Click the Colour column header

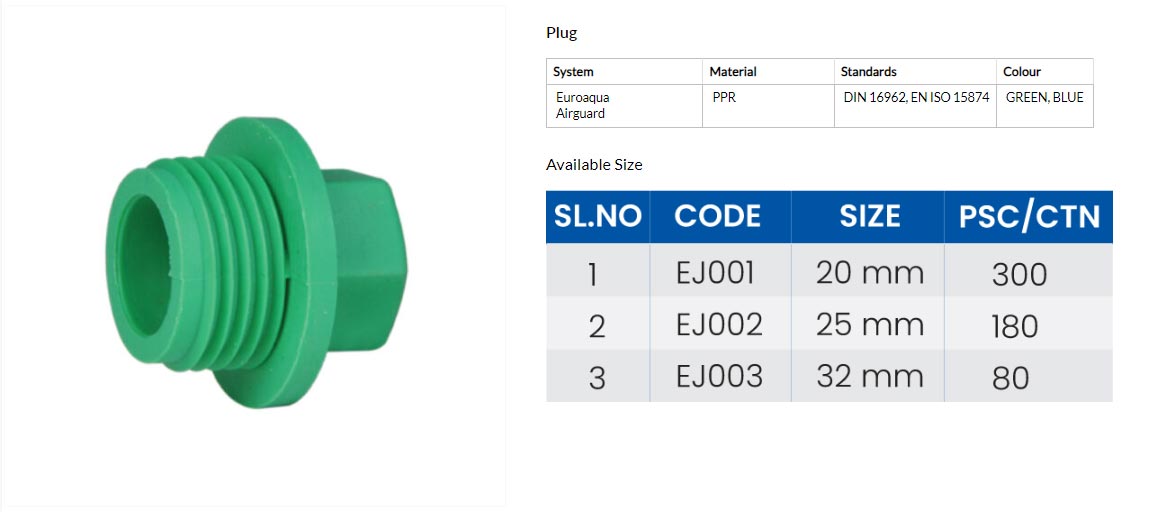pyautogui.click(x=1045, y=72)
